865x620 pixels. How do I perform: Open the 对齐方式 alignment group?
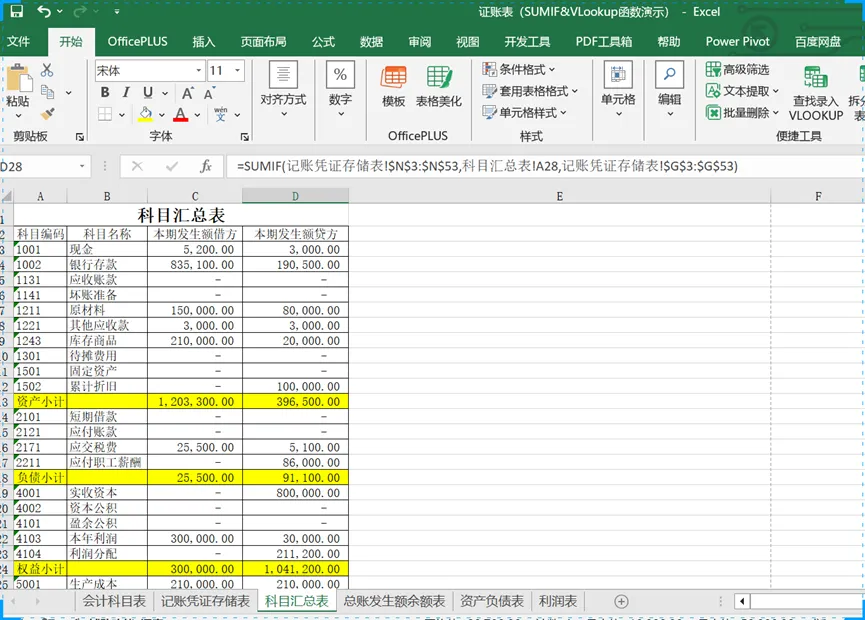pyautogui.click(x=283, y=89)
